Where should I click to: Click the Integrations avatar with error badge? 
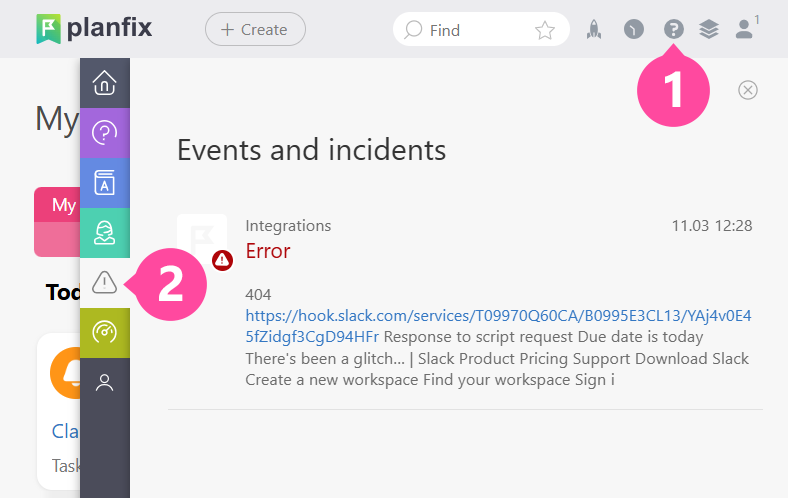pyautogui.click(x=202, y=240)
